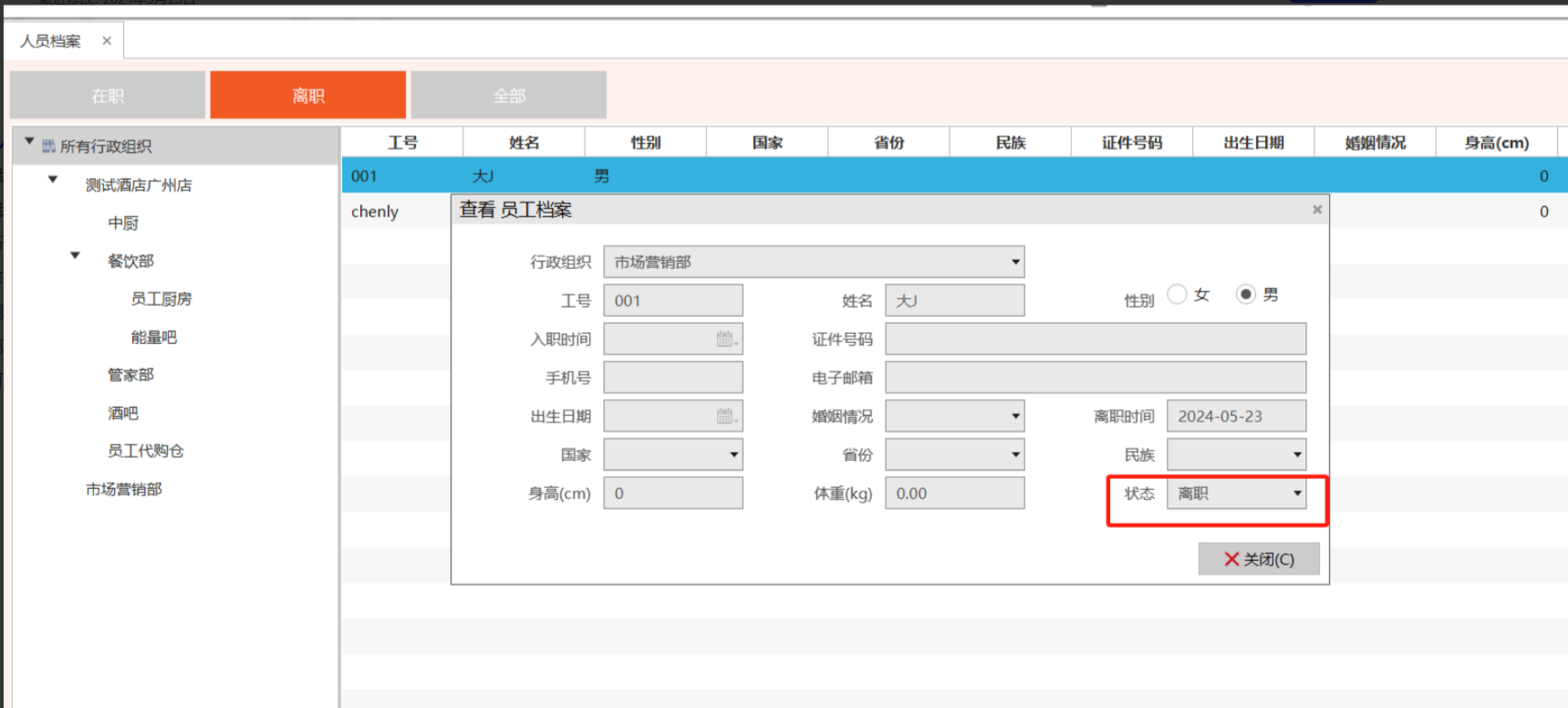Close the 查看员工档案 dialog with X icon
This screenshot has width=1568, height=708.
(x=1316, y=210)
